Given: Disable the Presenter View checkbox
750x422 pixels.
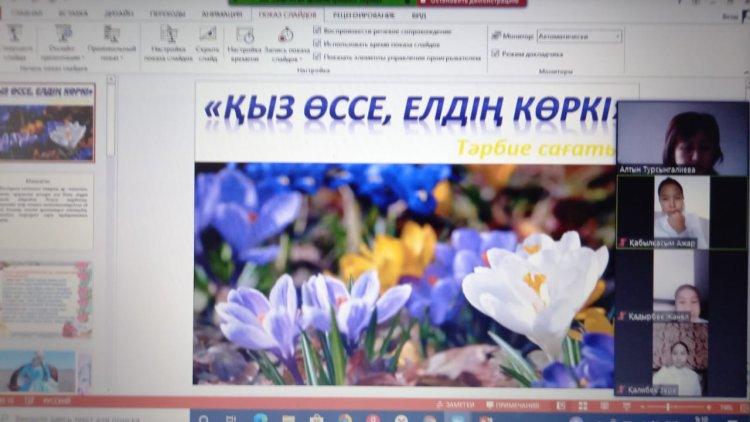Looking at the screenshot, I should click(495, 54).
